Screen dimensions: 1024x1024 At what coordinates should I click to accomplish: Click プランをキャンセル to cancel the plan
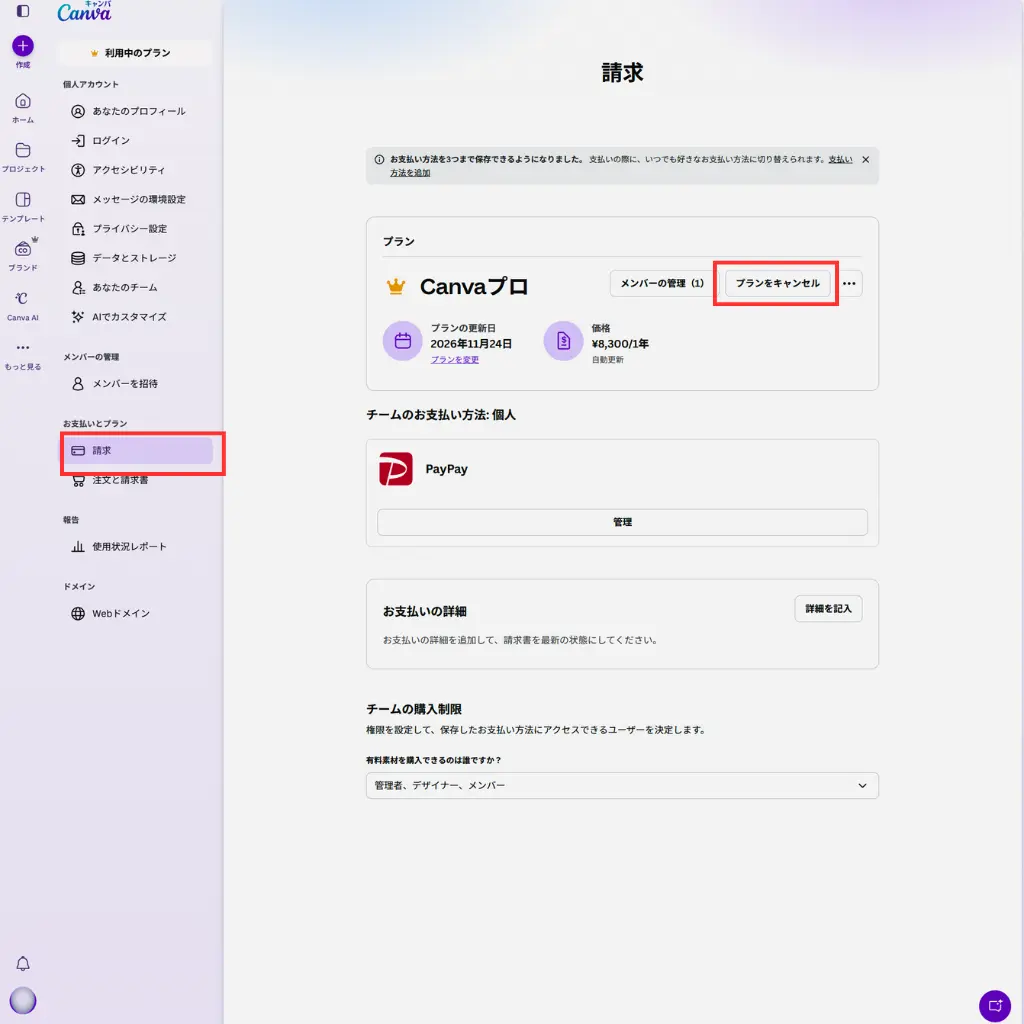[x=776, y=284]
